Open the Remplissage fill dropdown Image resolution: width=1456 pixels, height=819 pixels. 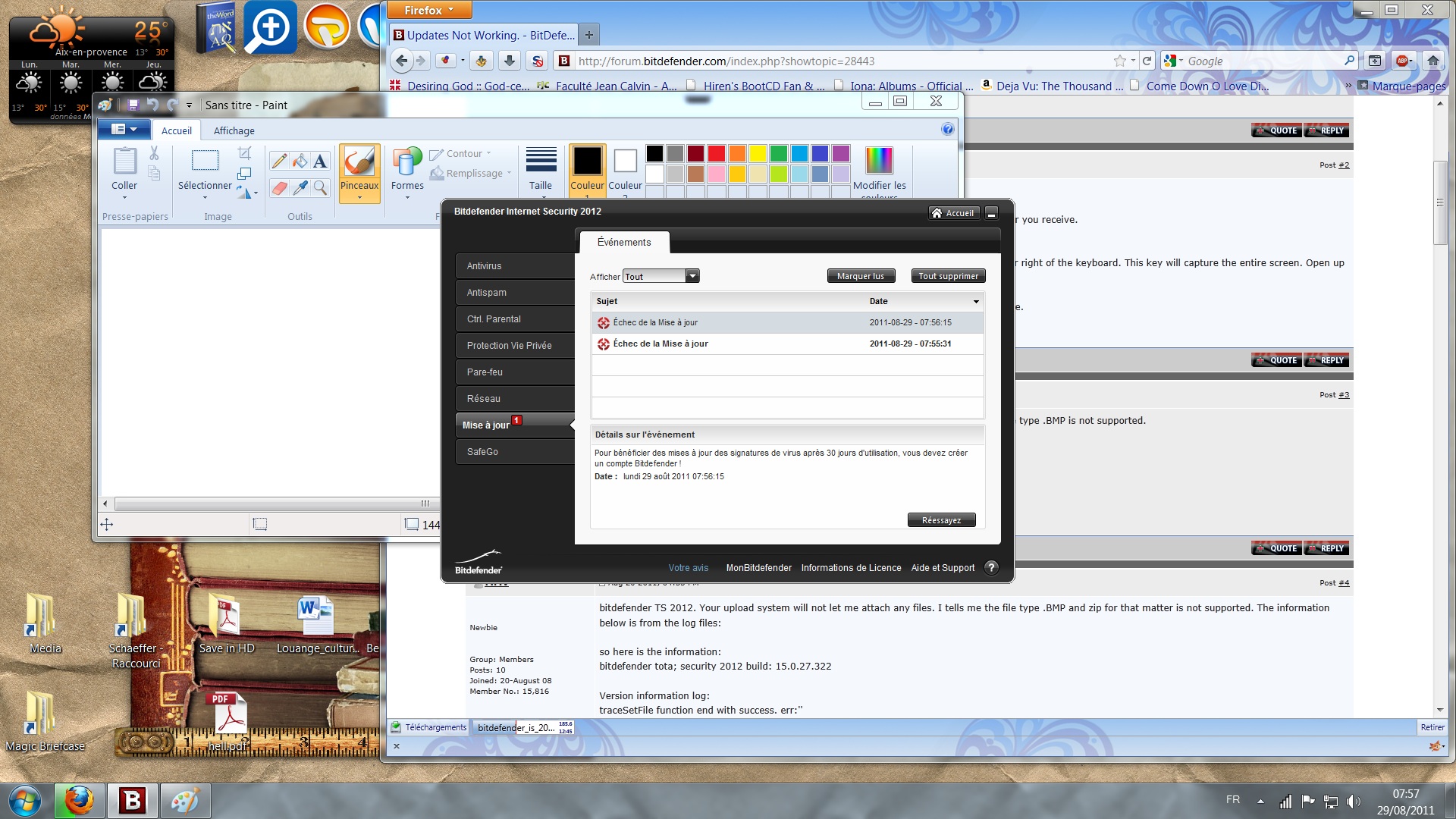click(471, 174)
